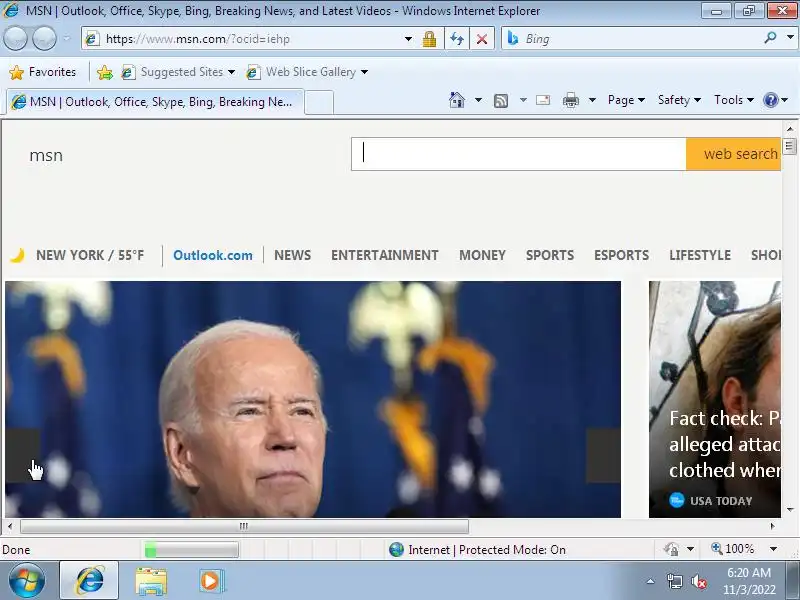Go to the ESPORTS section
The height and width of the screenshot is (600, 800).
coord(621,255)
